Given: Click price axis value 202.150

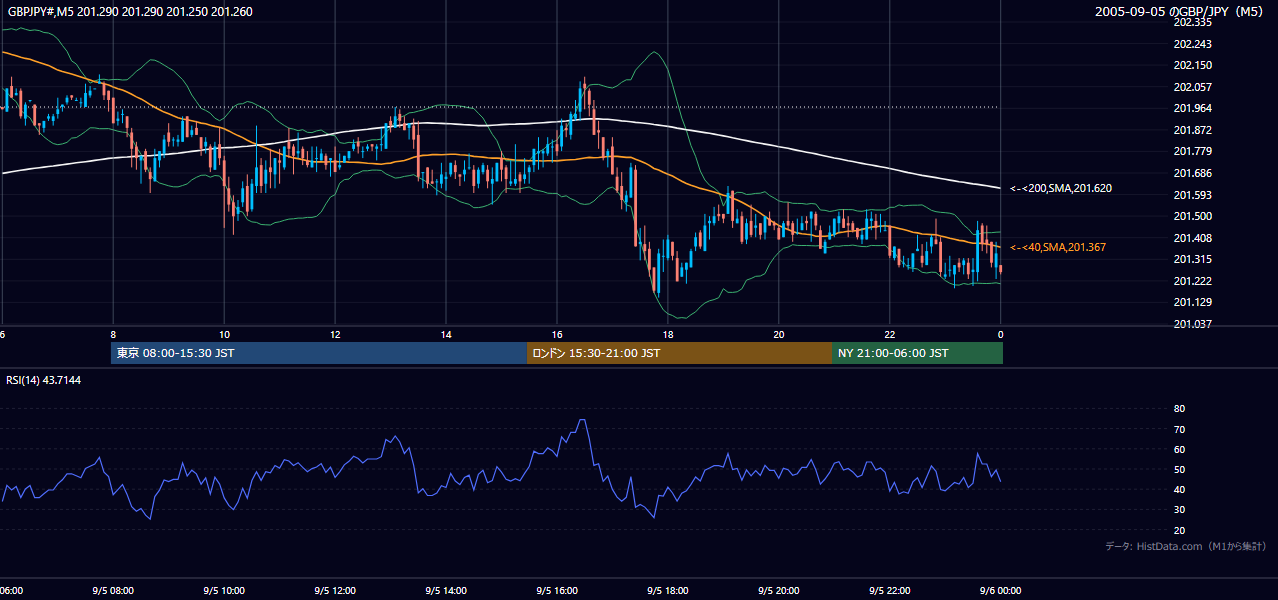Looking at the screenshot, I should coord(1193,65).
